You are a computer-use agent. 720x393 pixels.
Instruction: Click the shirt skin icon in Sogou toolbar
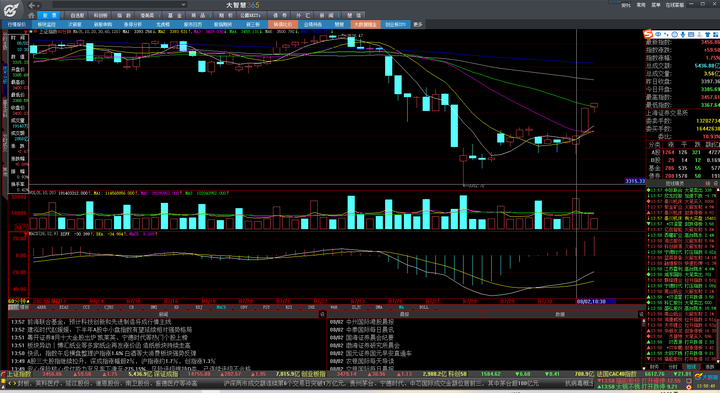click(x=708, y=34)
